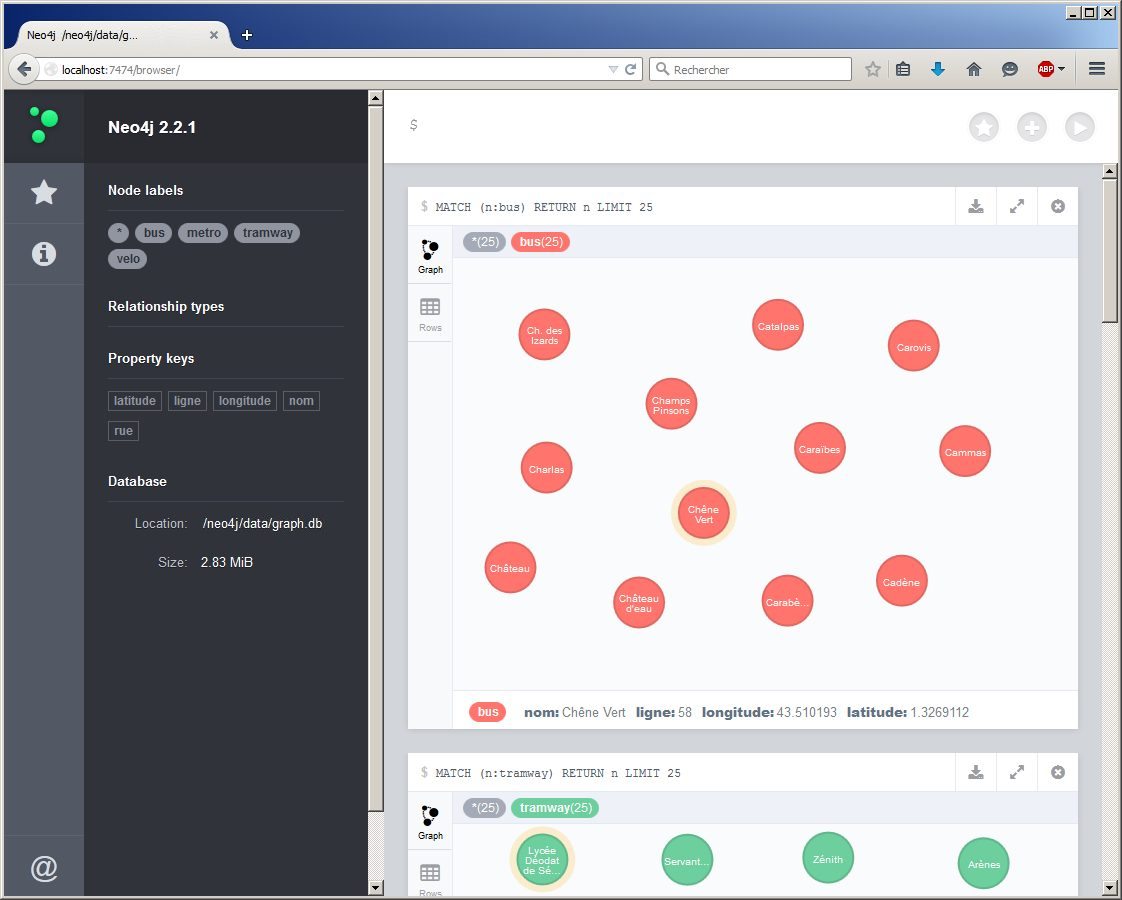Select the velo node label
The width and height of the screenshot is (1122, 900).
click(x=128, y=259)
